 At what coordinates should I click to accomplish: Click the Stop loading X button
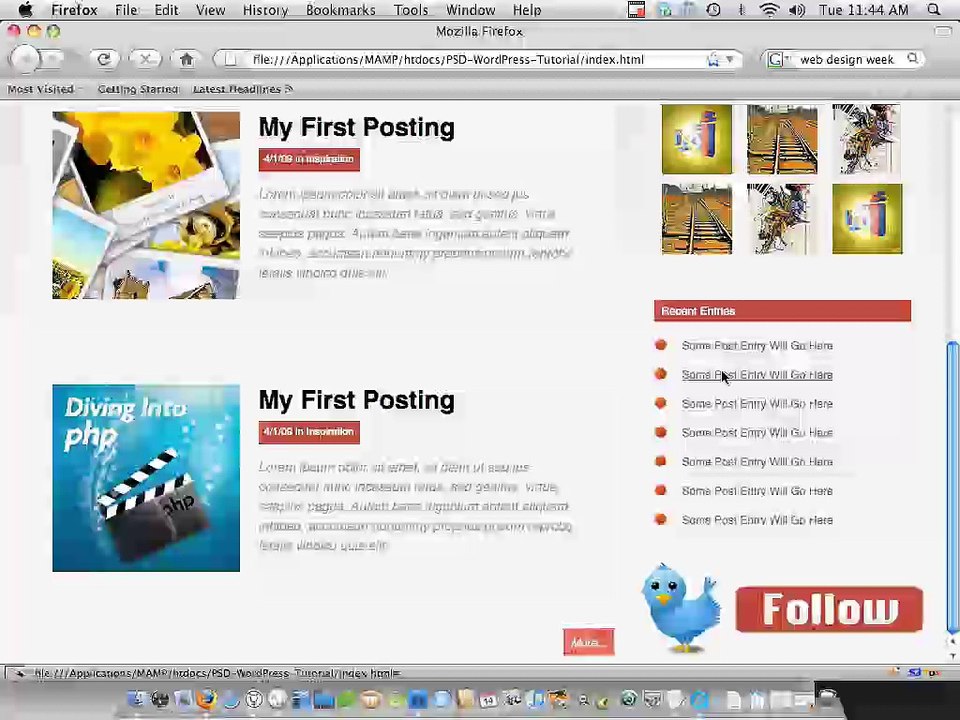145,59
